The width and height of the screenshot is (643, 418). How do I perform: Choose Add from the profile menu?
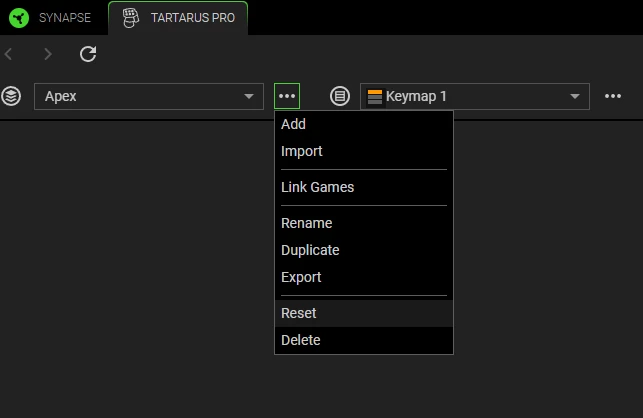point(364,124)
